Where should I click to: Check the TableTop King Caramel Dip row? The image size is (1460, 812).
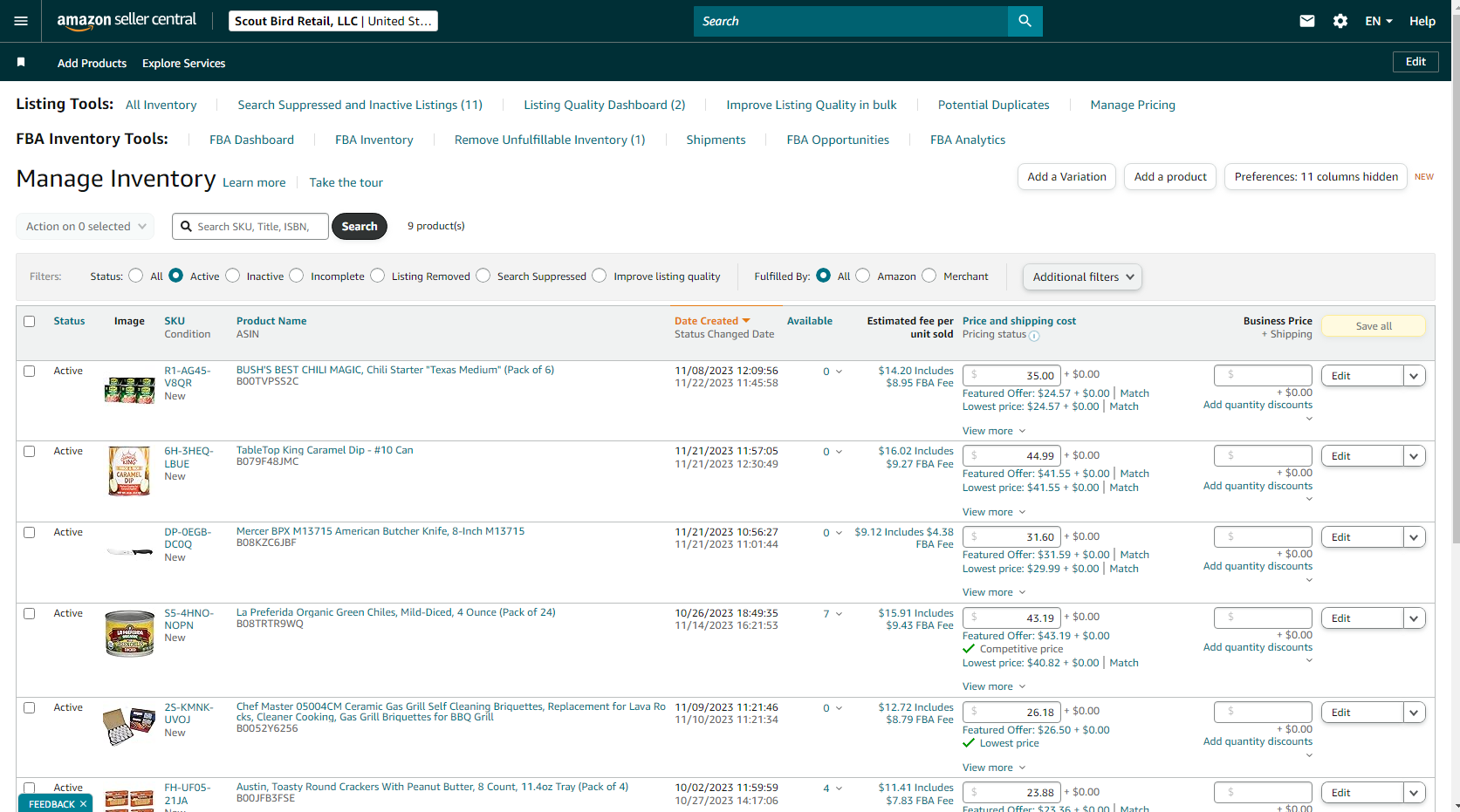pyautogui.click(x=30, y=451)
